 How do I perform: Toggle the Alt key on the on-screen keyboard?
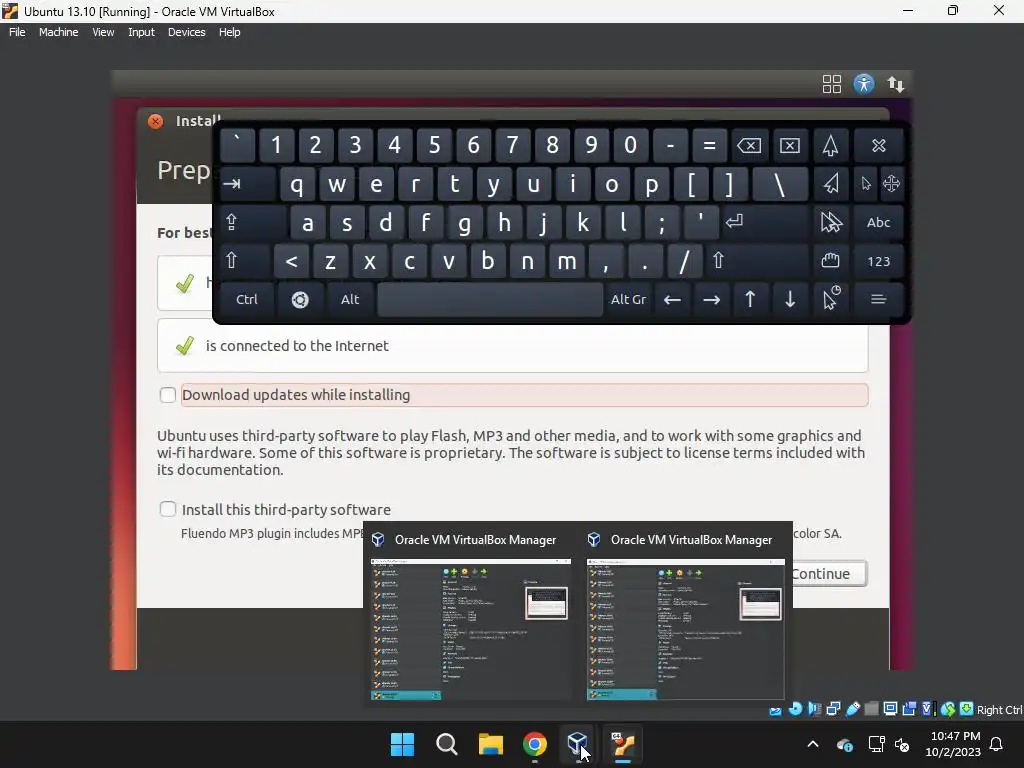coord(349,299)
